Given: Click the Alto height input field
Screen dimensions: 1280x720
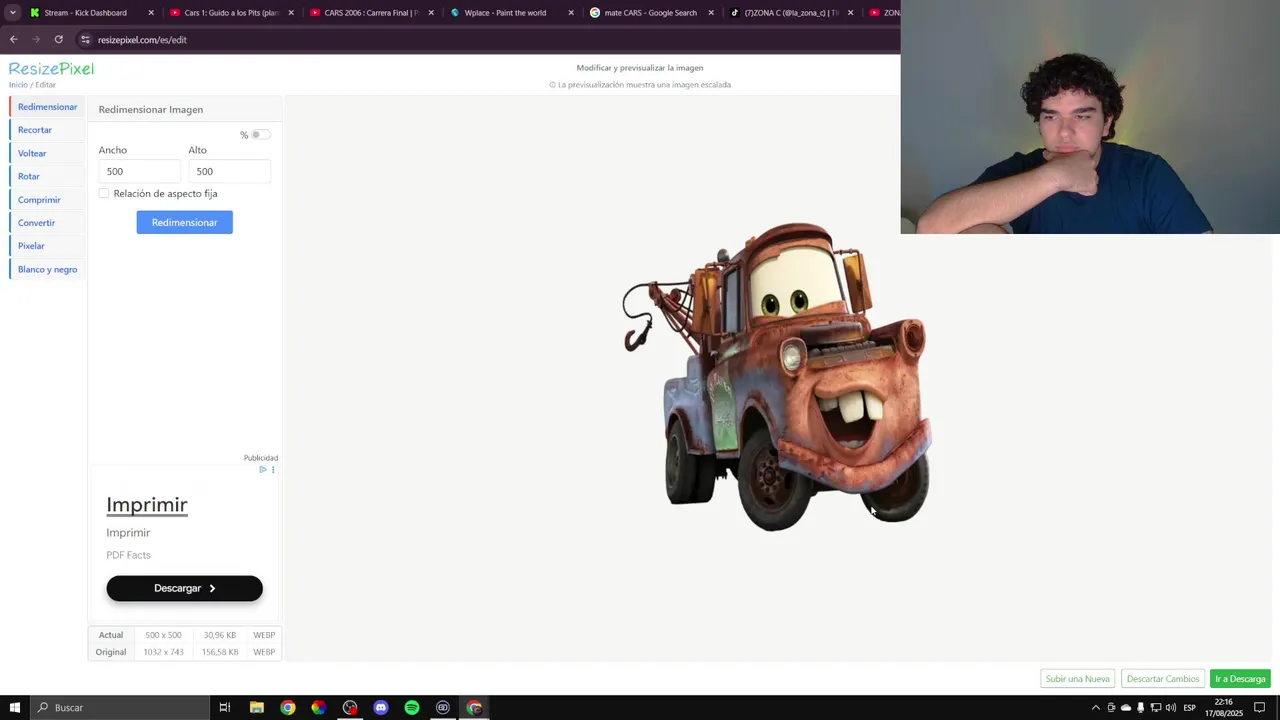Looking at the screenshot, I should pyautogui.click(x=229, y=171).
